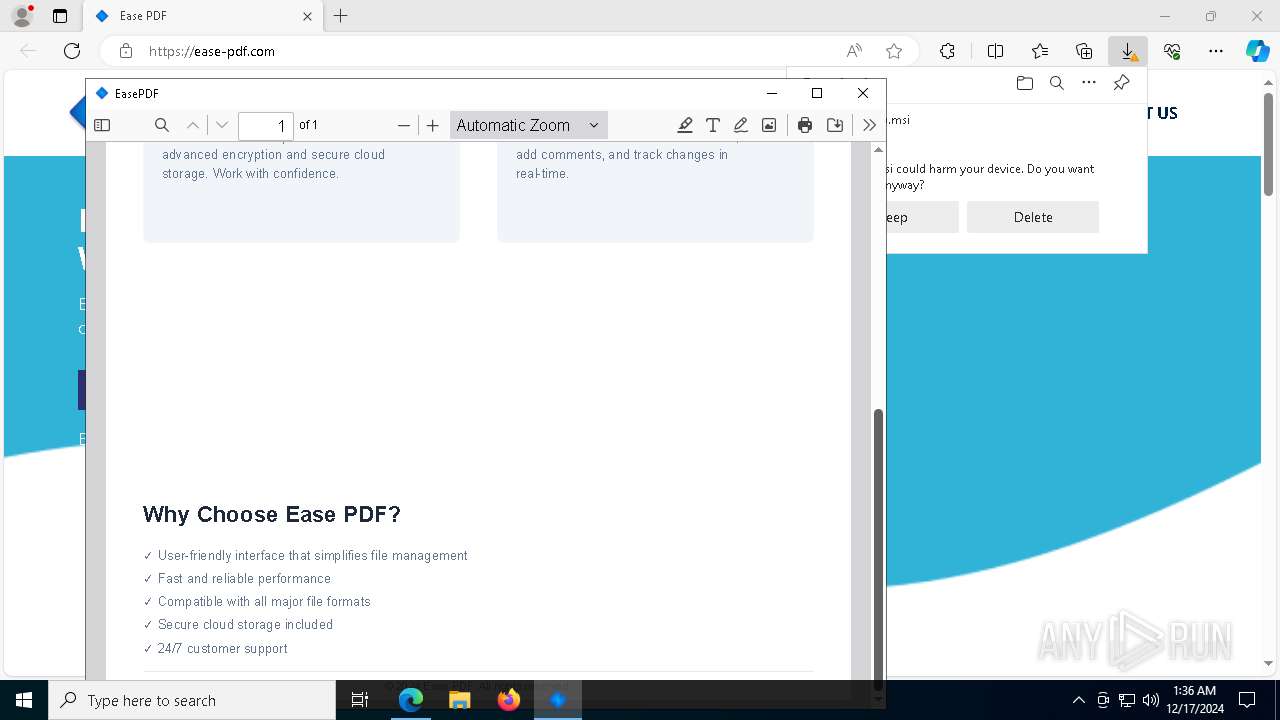Click the Windows Start button
Screen dimensions: 1280x720
[x=24, y=700]
